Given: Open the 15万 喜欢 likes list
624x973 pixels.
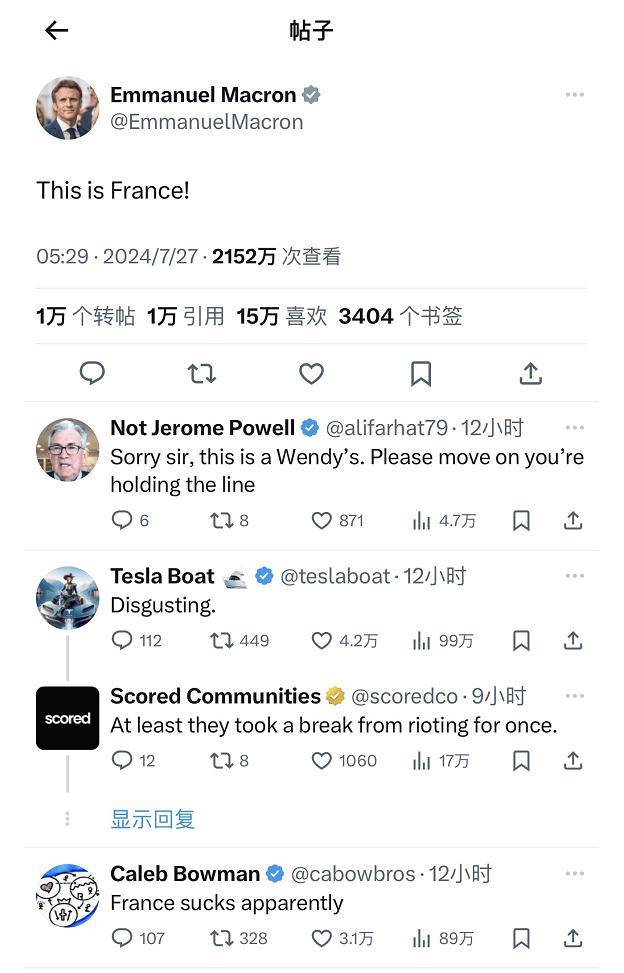Looking at the screenshot, I should 281,316.
